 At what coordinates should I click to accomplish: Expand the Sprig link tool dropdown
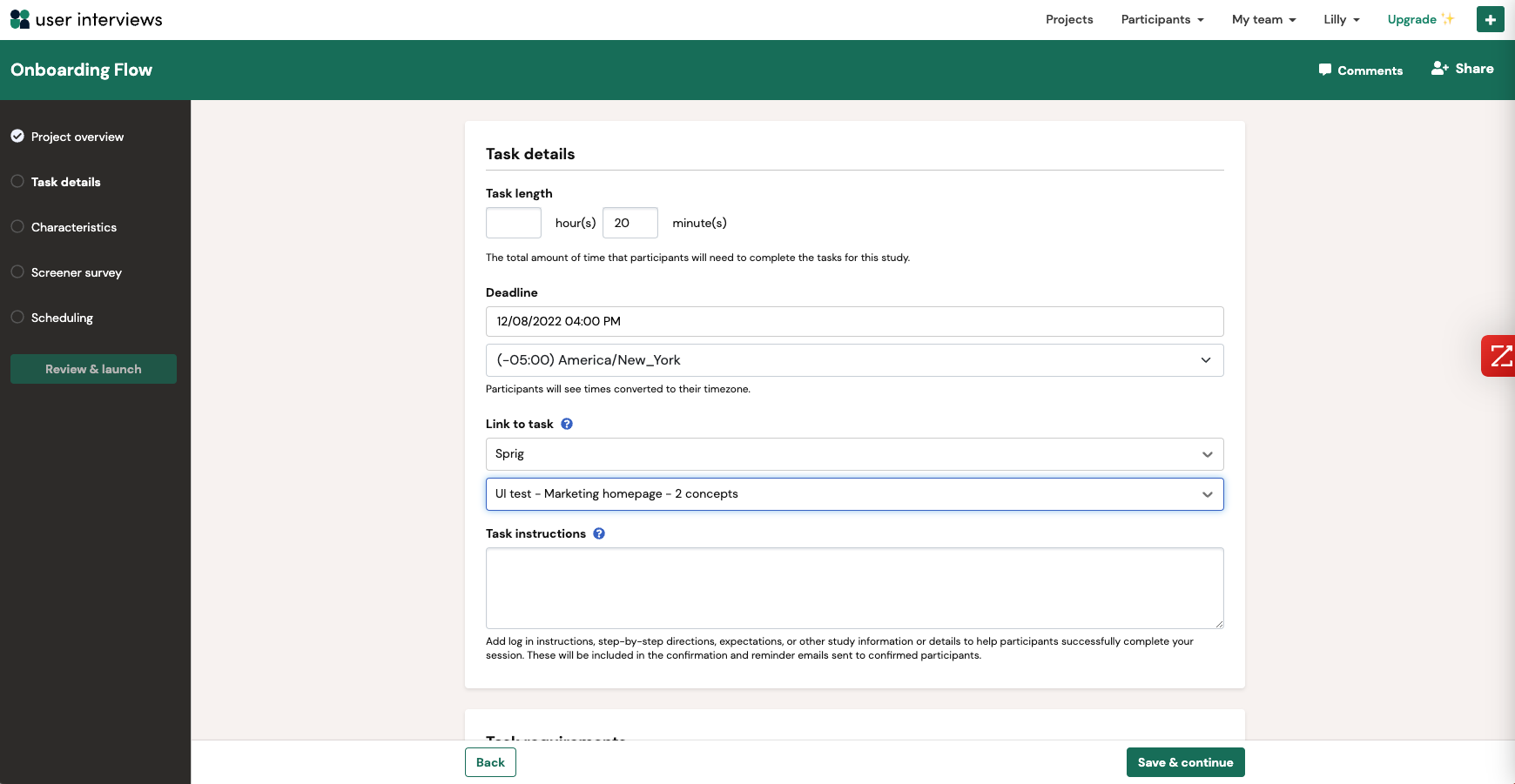854,454
